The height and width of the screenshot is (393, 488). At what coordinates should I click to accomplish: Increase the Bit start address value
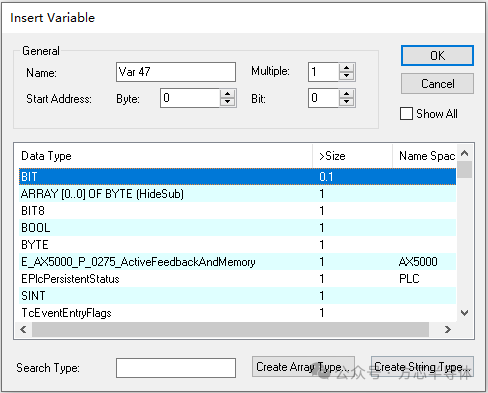coord(347,94)
